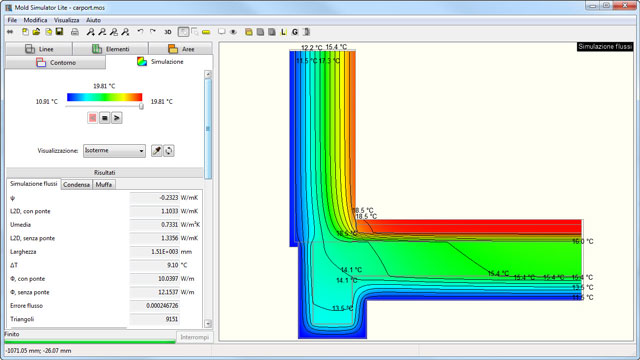Viewport: 640px width, 360px height.
Task: Refresh the visualization using the rotate icon
Action: point(169,151)
